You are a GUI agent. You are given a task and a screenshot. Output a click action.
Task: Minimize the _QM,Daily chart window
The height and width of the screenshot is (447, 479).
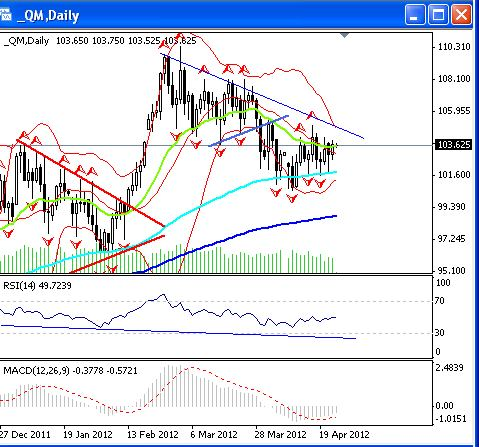pyautogui.click(x=415, y=15)
